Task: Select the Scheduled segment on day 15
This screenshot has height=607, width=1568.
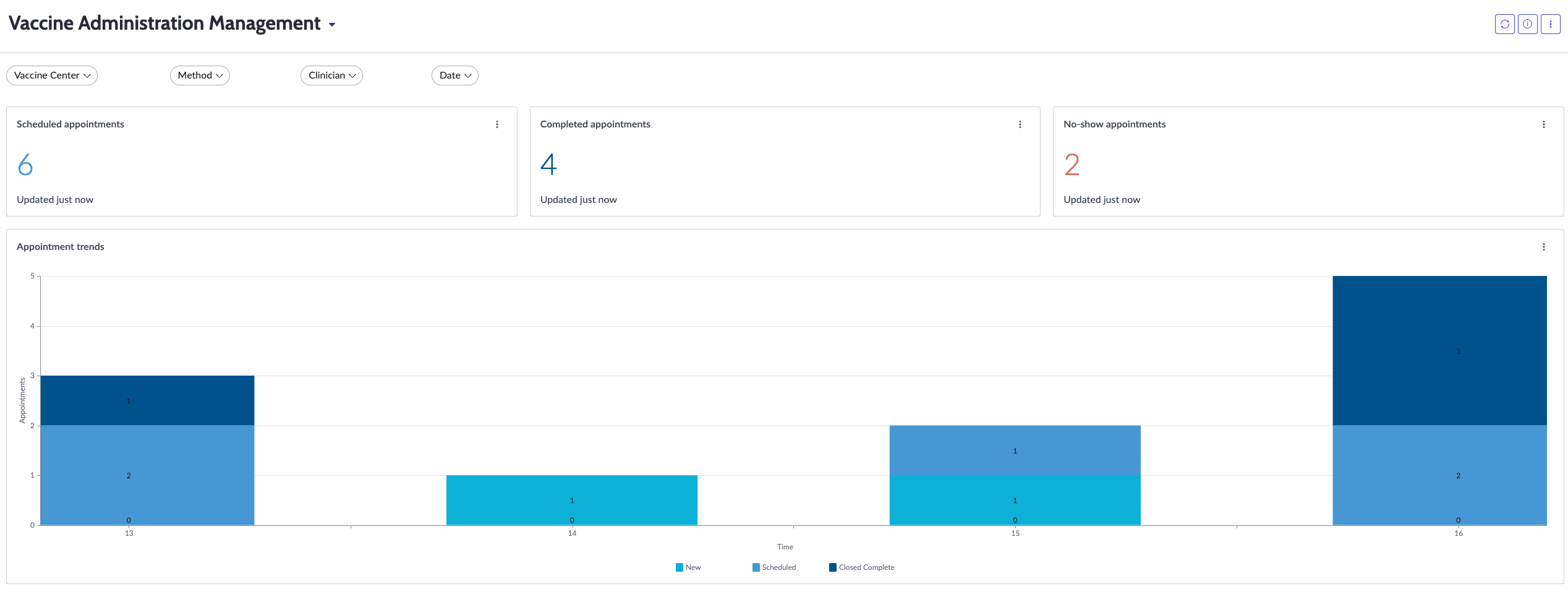Action: [1015, 450]
